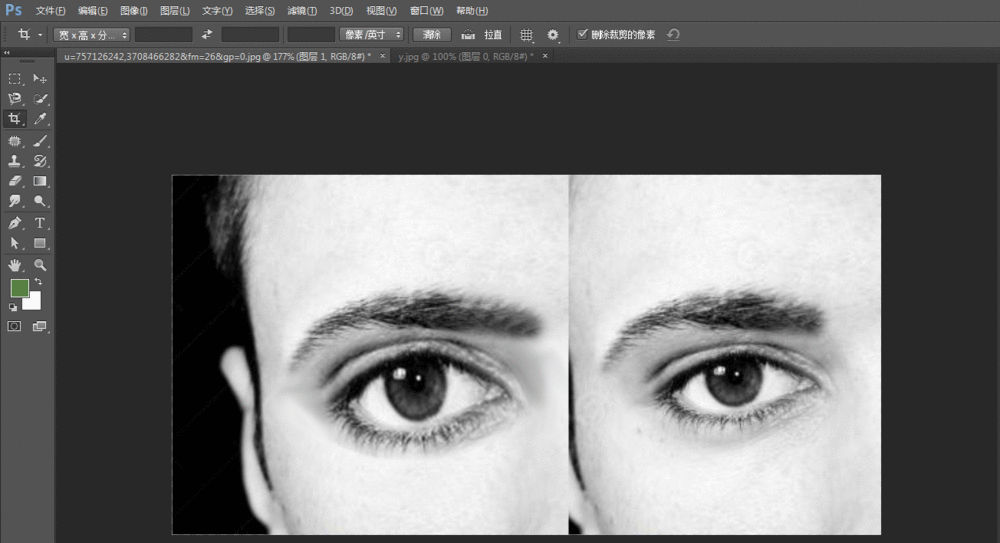Select the Eraser tool

[15, 182]
